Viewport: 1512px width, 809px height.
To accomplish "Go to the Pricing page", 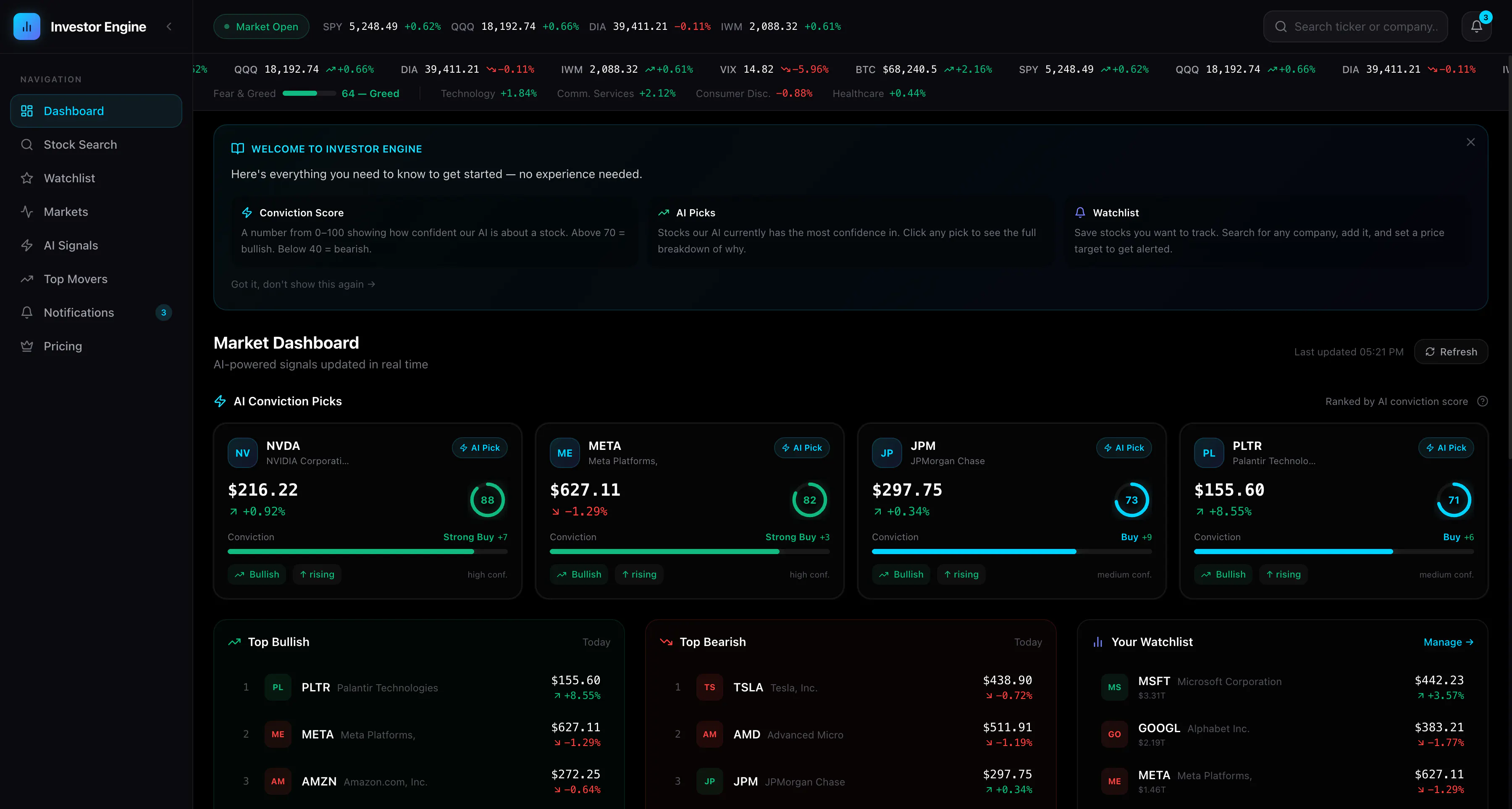I will point(96,346).
